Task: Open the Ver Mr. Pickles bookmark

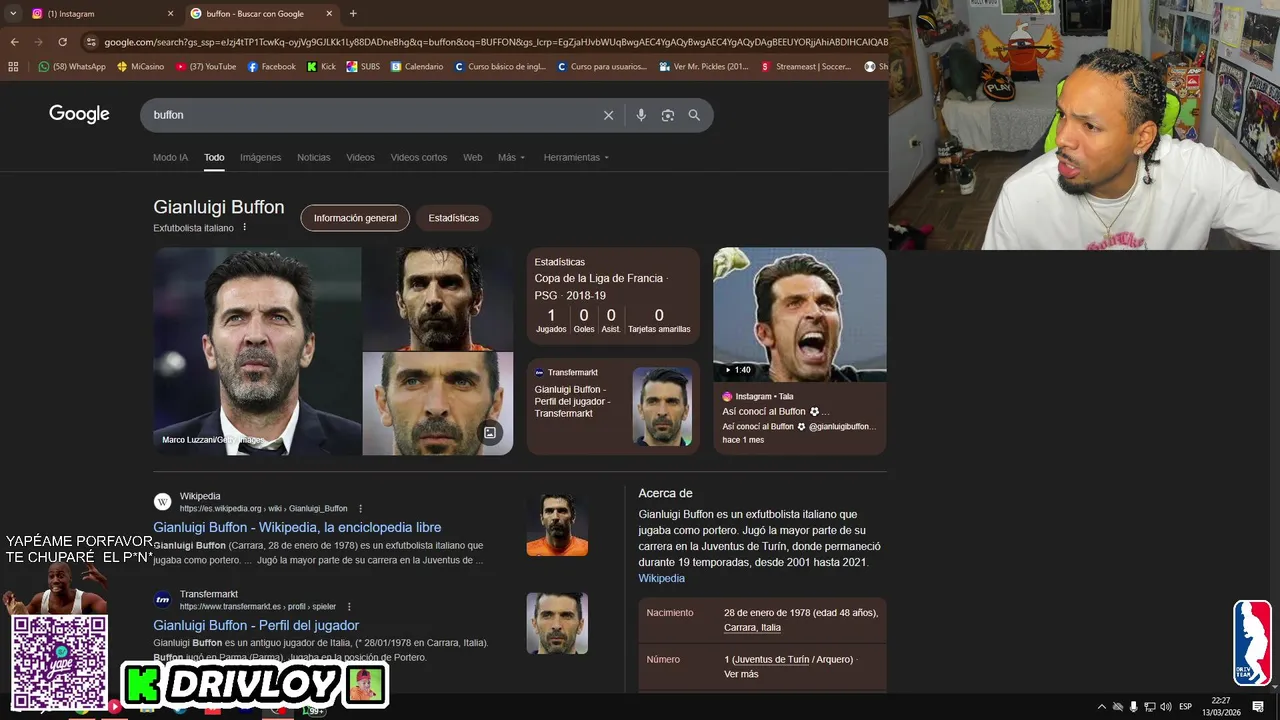Action: (704, 67)
